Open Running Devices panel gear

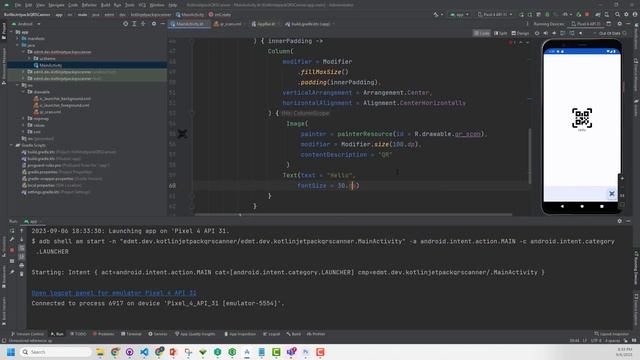[x=620, y=24]
